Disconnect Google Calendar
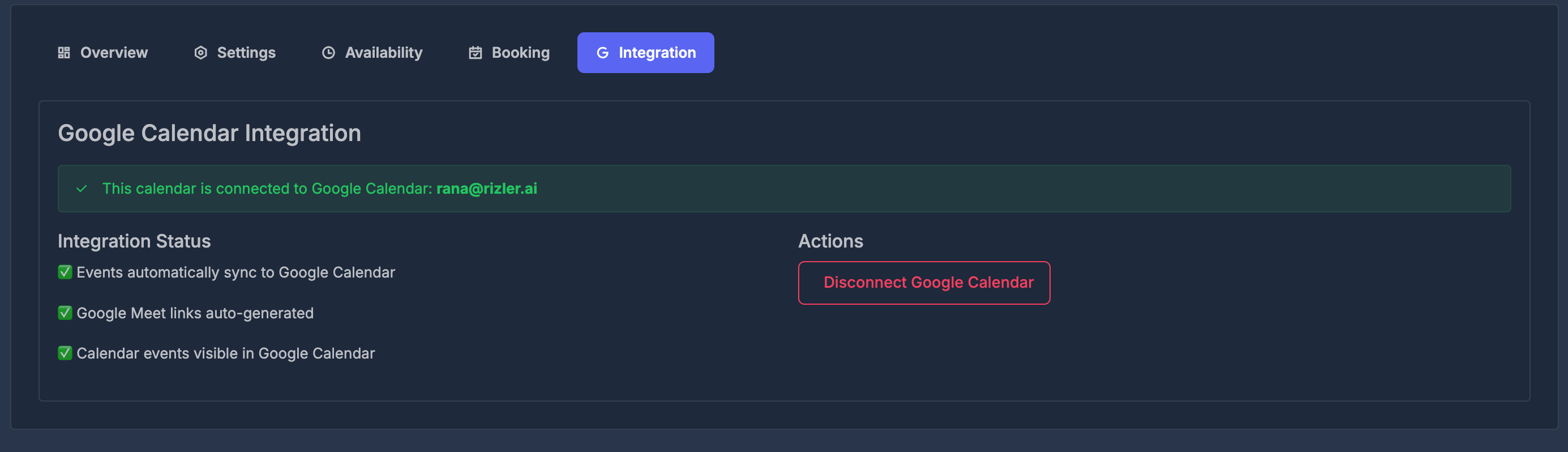The image size is (1568, 452). [x=923, y=283]
